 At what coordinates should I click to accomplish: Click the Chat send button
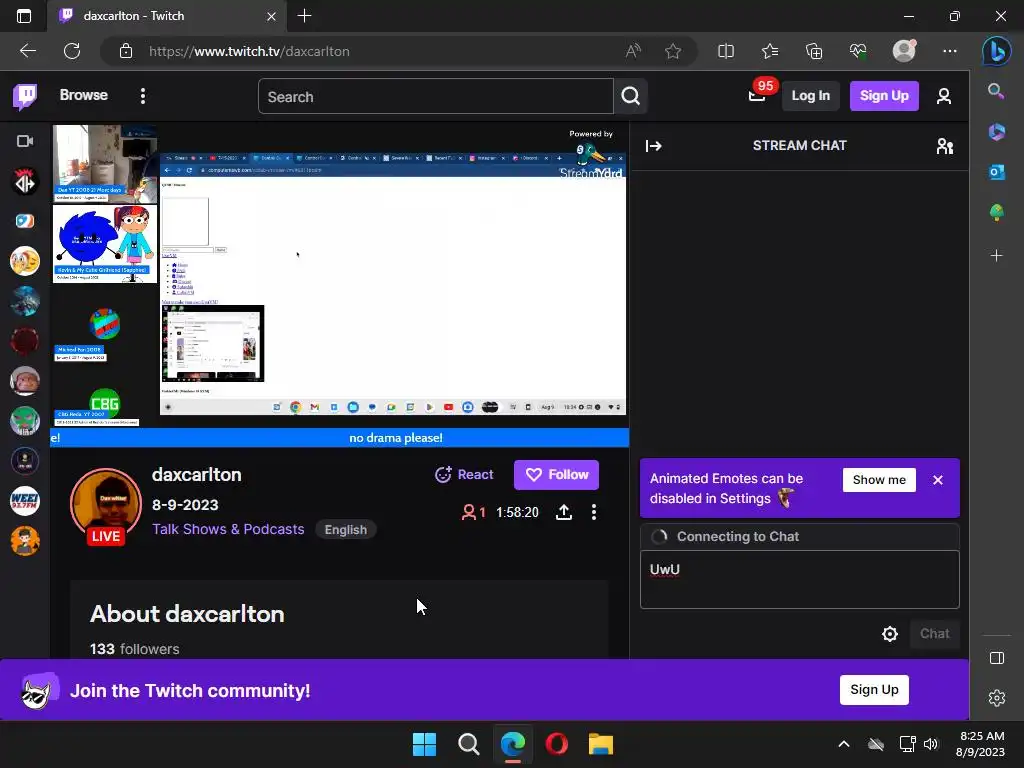click(x=935, y=633)
